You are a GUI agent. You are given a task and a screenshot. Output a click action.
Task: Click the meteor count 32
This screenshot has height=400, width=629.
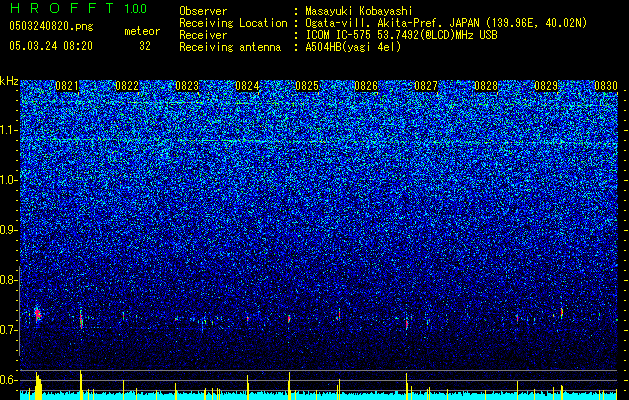click(x=145, y=46)
